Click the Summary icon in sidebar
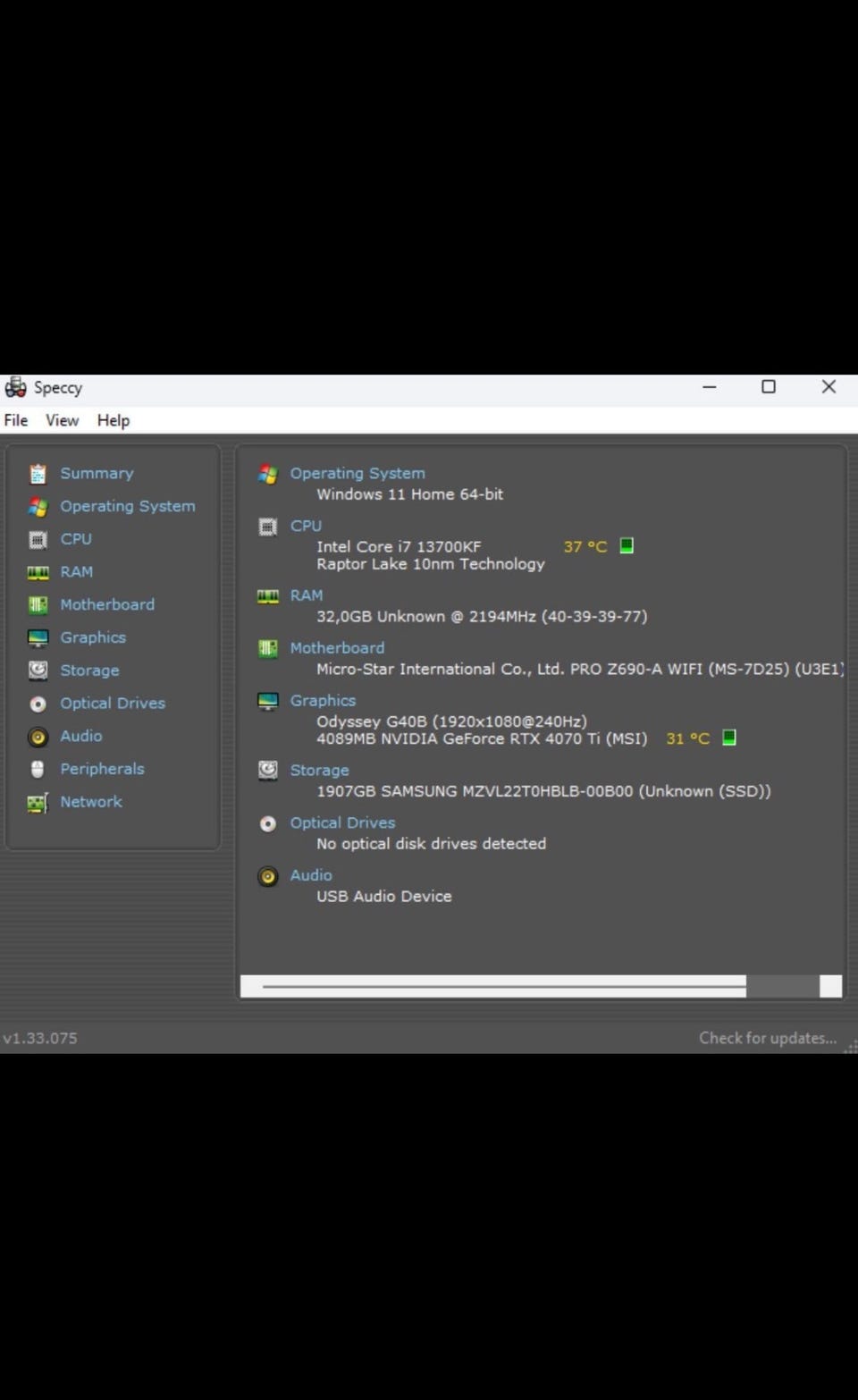The image size is (858, 1400). click(38, 474)
